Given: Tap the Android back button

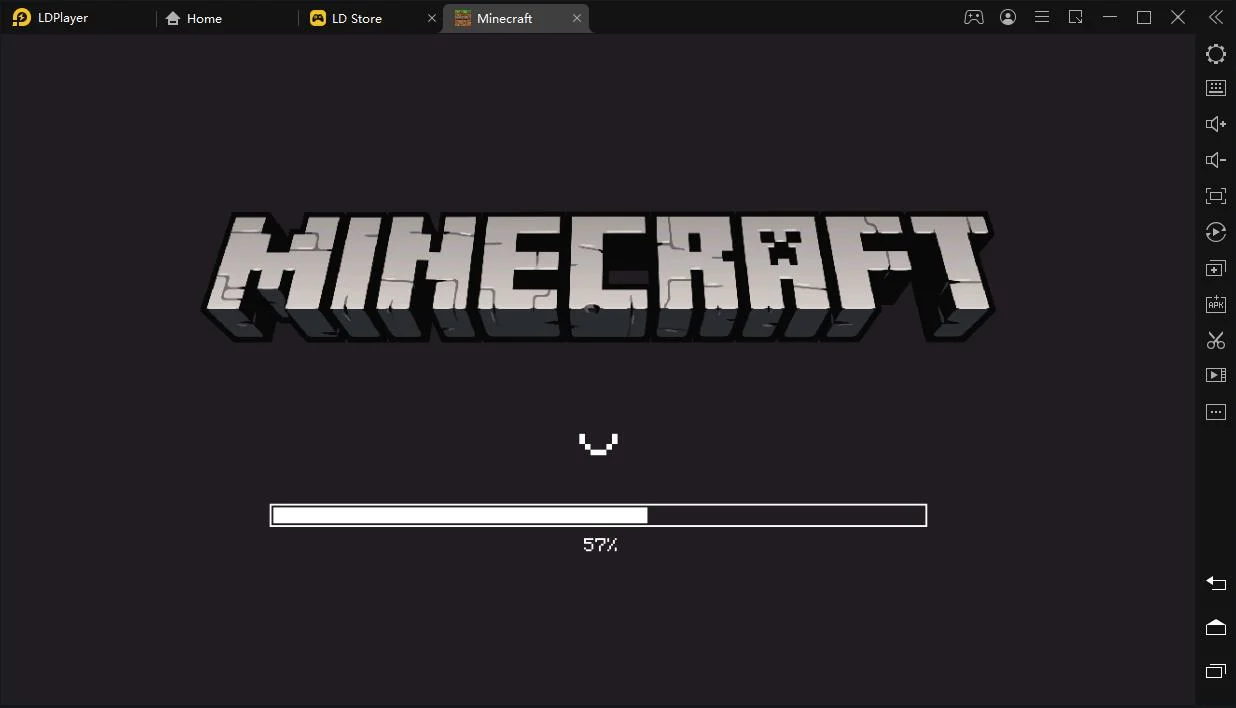Looking at the screenshot, I should [x=1216, y=583].
